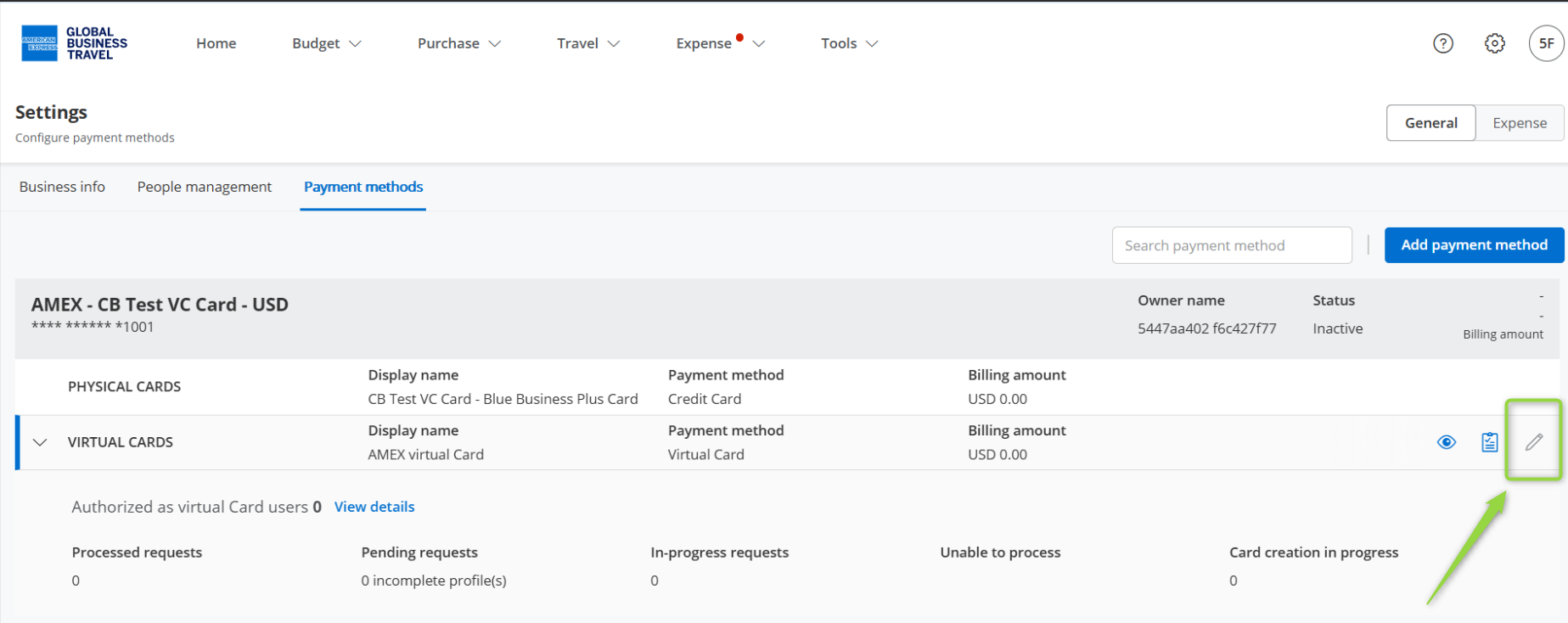Click the American Express Global Business Travel logo
Screen dimensions: 1568x623
pyautogui.click(x=75, y=43)
